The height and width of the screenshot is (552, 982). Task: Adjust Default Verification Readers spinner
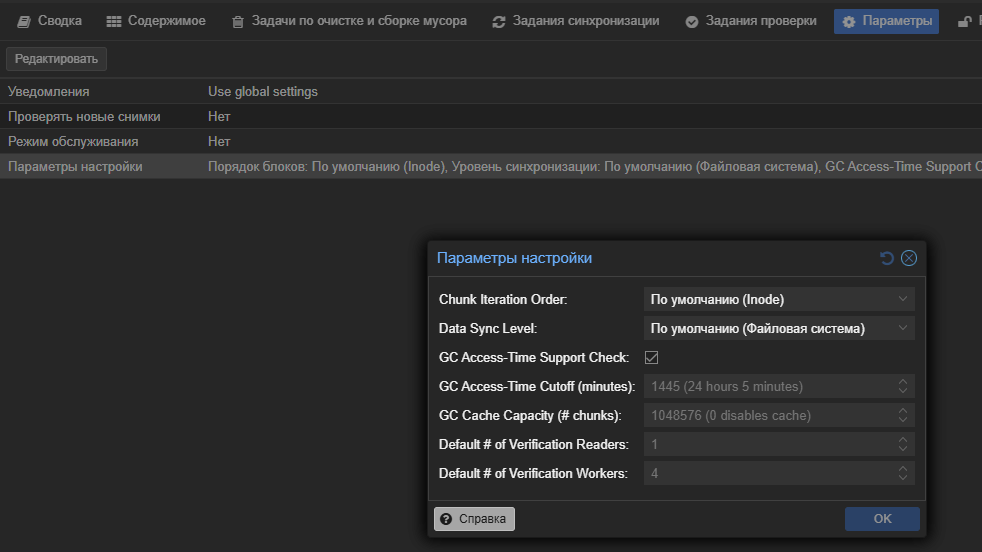(x=903, y=444)
